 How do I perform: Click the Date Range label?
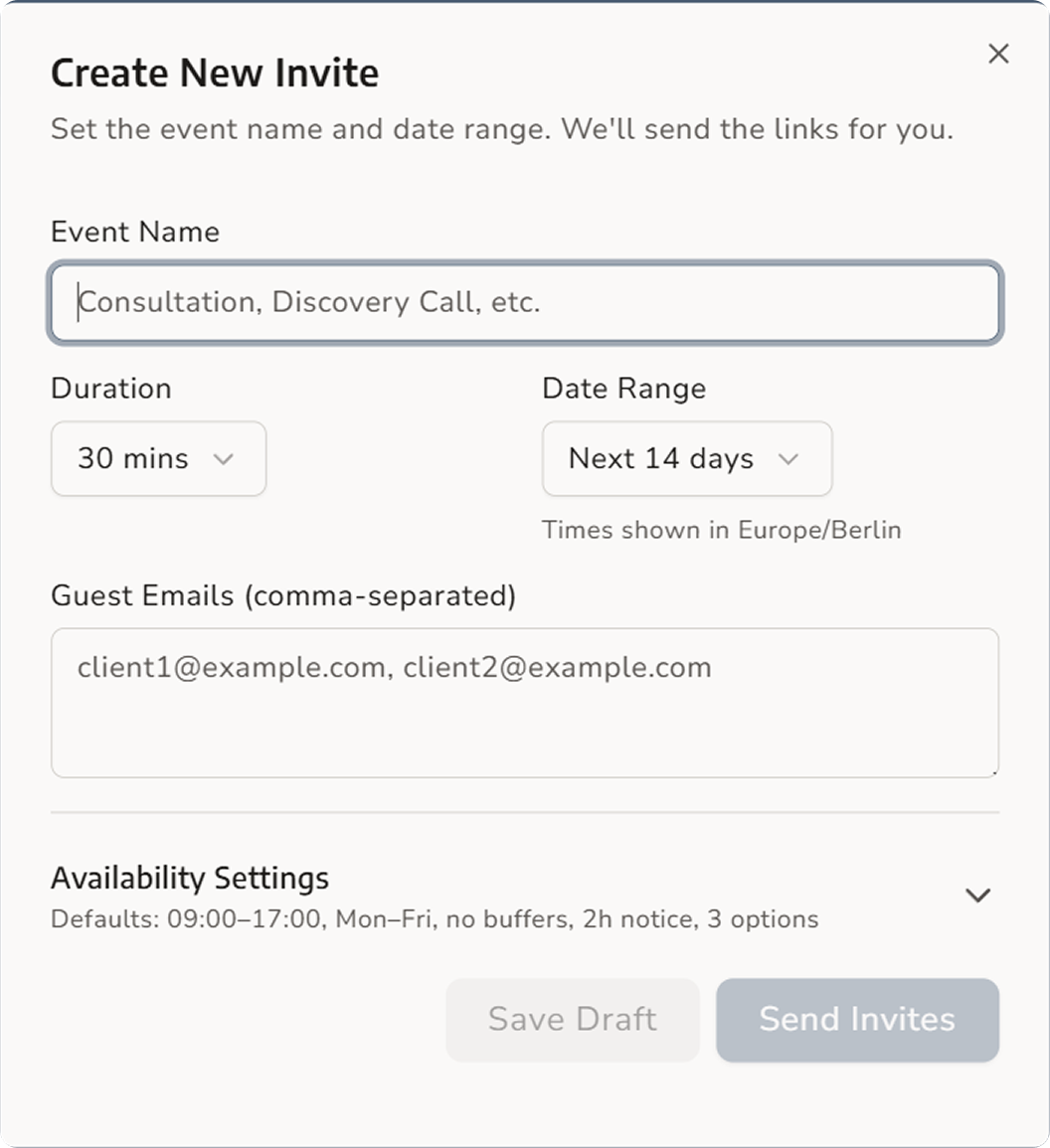pos(623,388)
